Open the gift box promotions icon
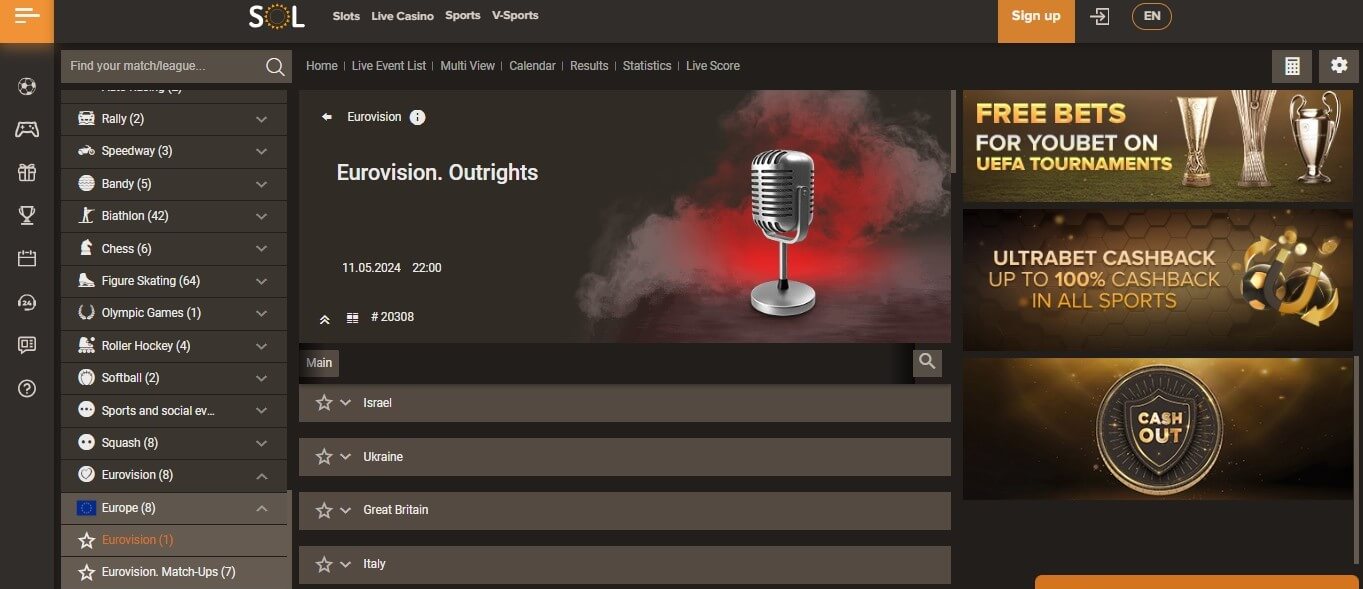Screen dimensions: 1363x589 (27, 173)
